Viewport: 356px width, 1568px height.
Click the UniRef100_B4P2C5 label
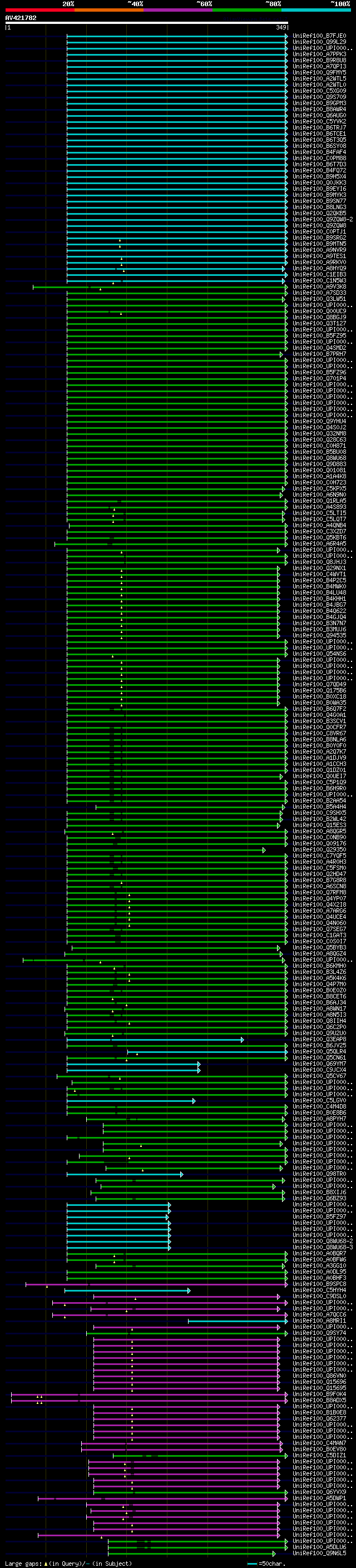(x=319, y=580)
